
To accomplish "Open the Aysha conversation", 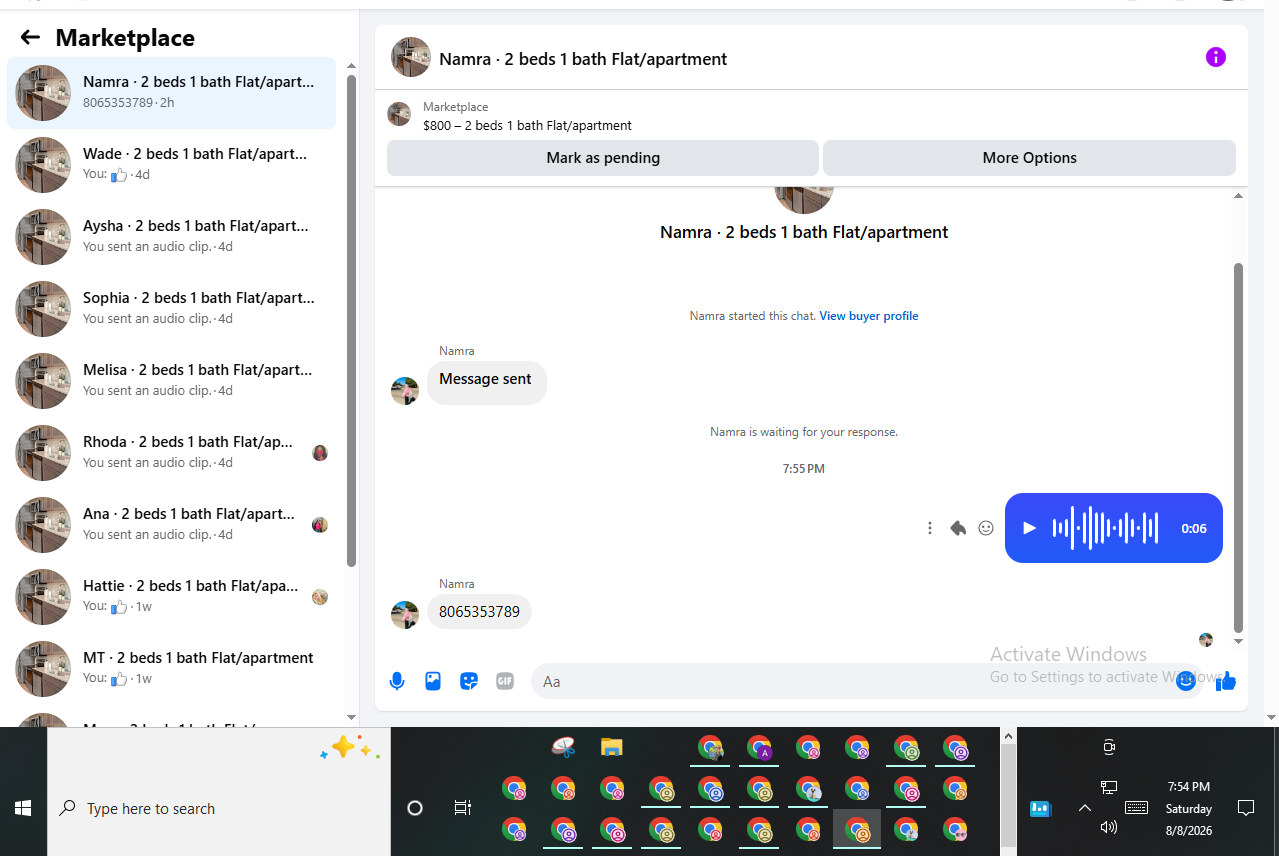I will point(171,237).
